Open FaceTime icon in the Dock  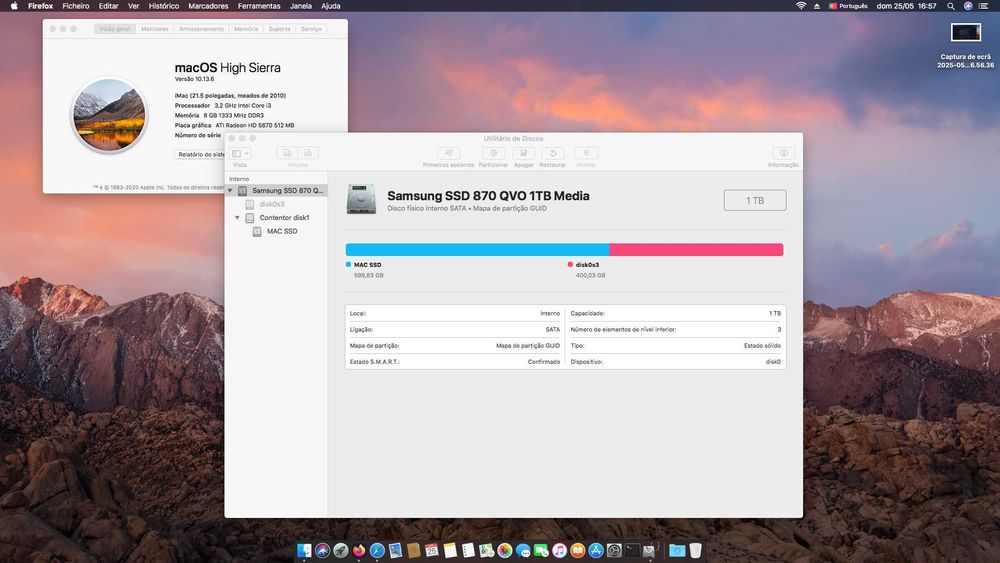click(x=541, y=550)
